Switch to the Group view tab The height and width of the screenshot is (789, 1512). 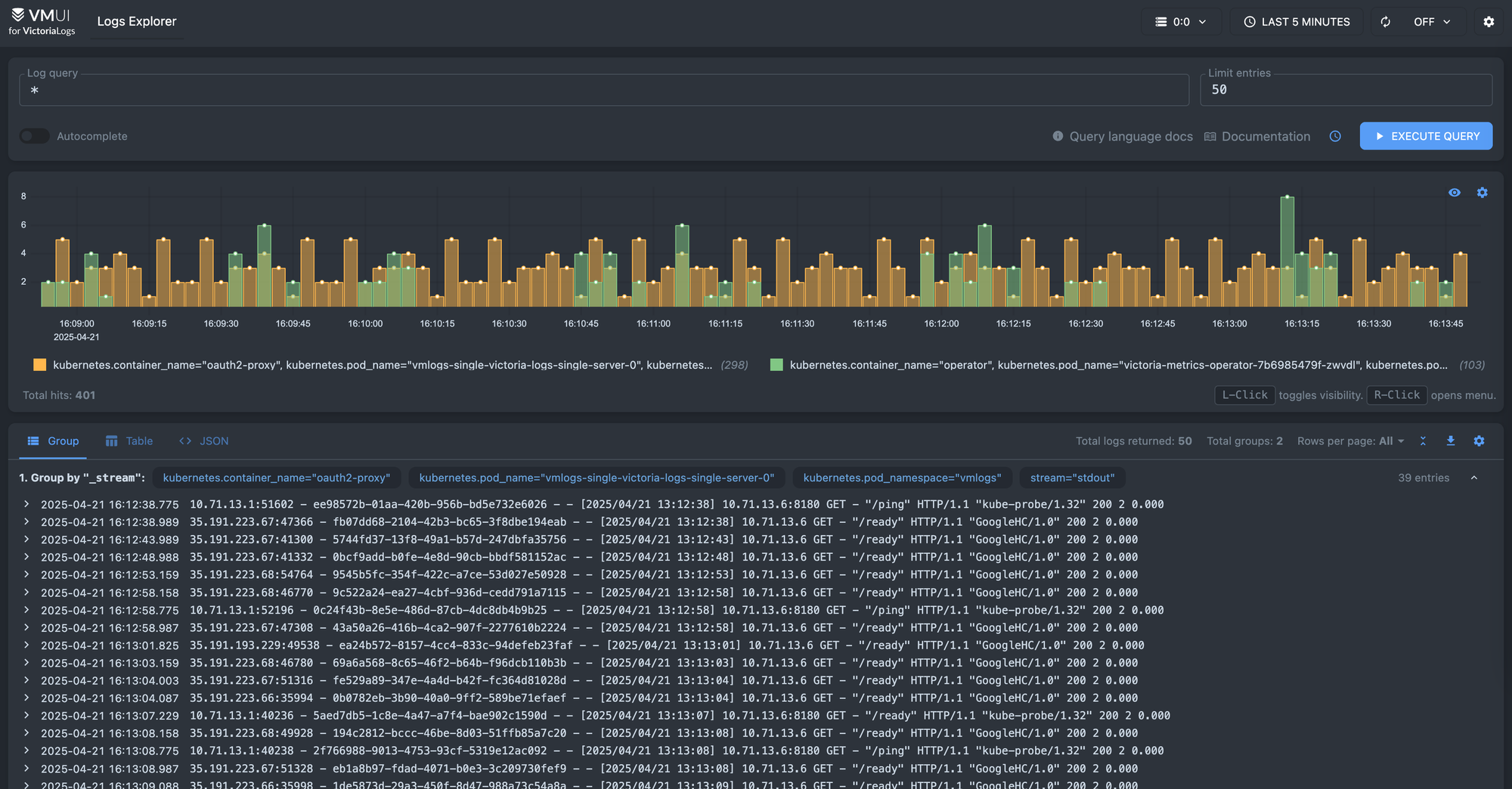[x=53, y=441]
